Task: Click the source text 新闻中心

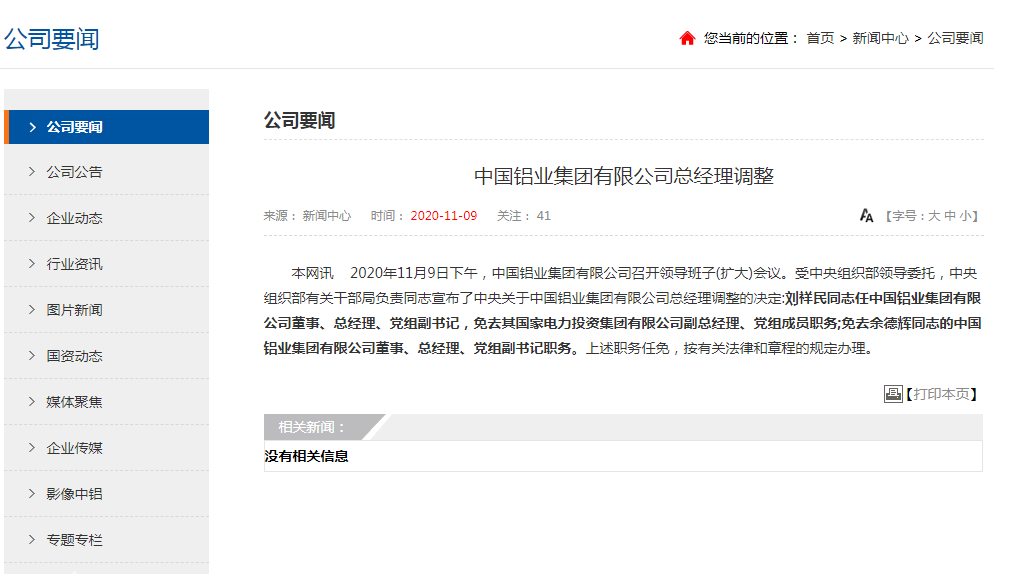Action: pos(326,216)
